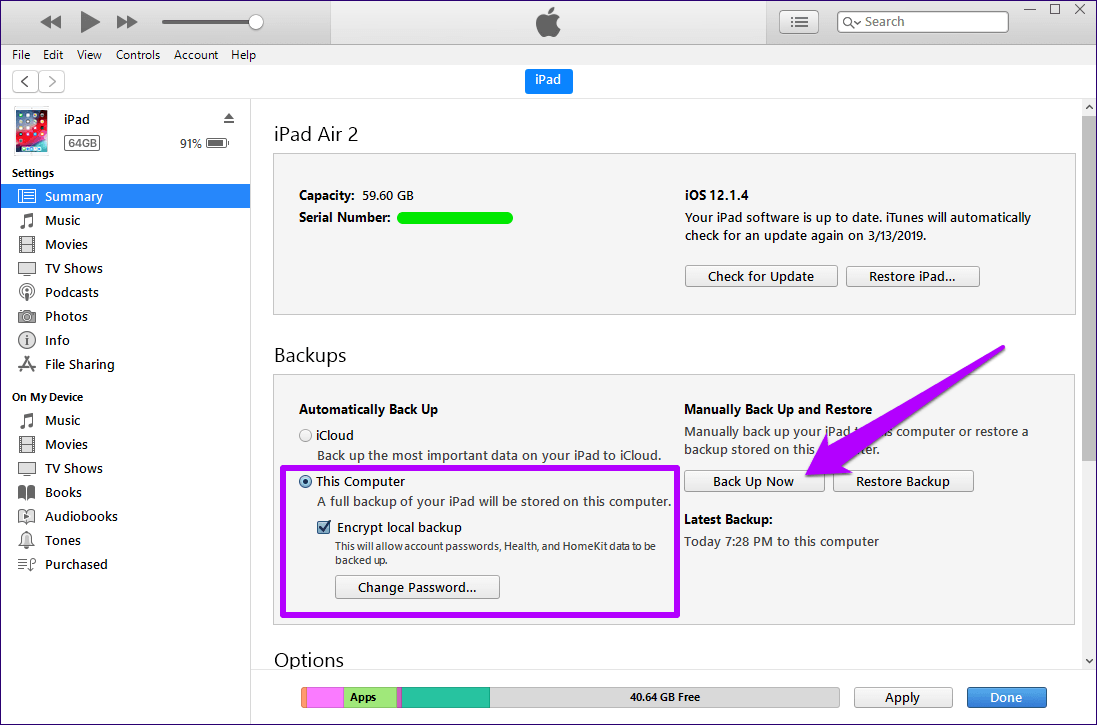Open the Help menu
The image size is (1097, 725).
[x=243, y=55]
